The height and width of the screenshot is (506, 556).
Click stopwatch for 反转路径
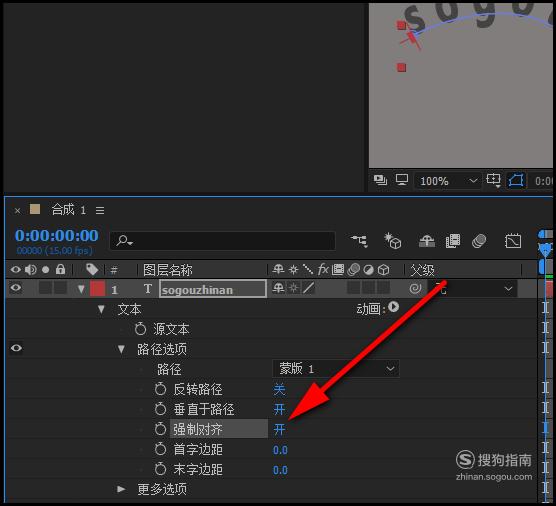pyautogui.click(x=160, y=389)
